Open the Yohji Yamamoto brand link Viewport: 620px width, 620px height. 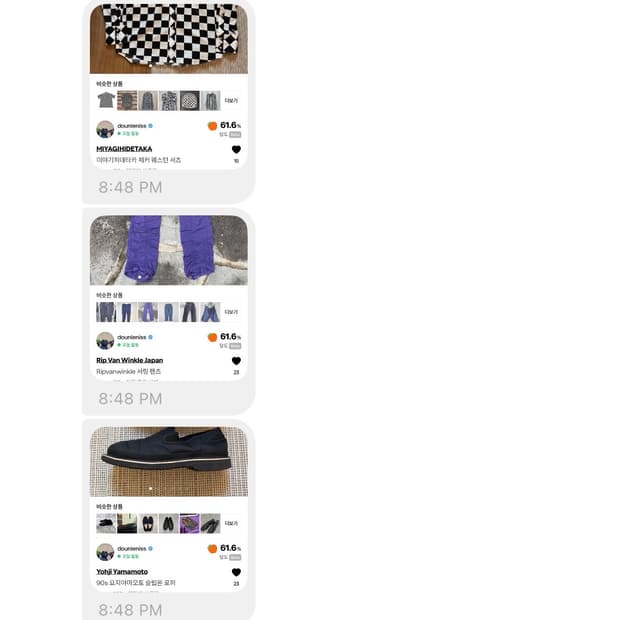(122, 571)
